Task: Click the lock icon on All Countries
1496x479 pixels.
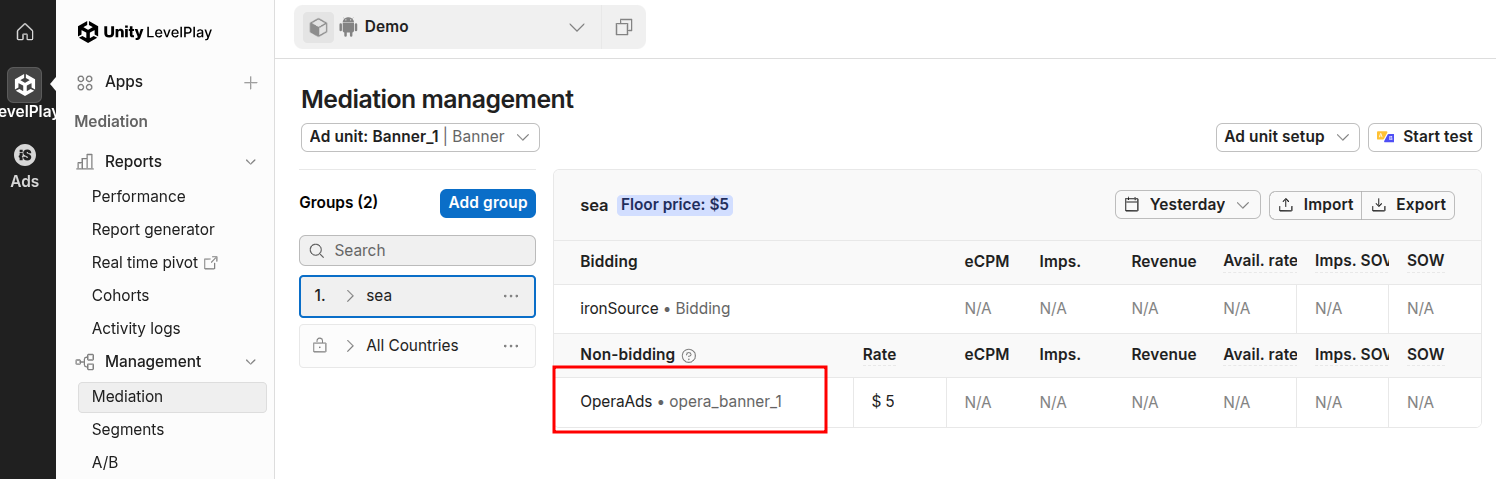Action: coord(319,346)
